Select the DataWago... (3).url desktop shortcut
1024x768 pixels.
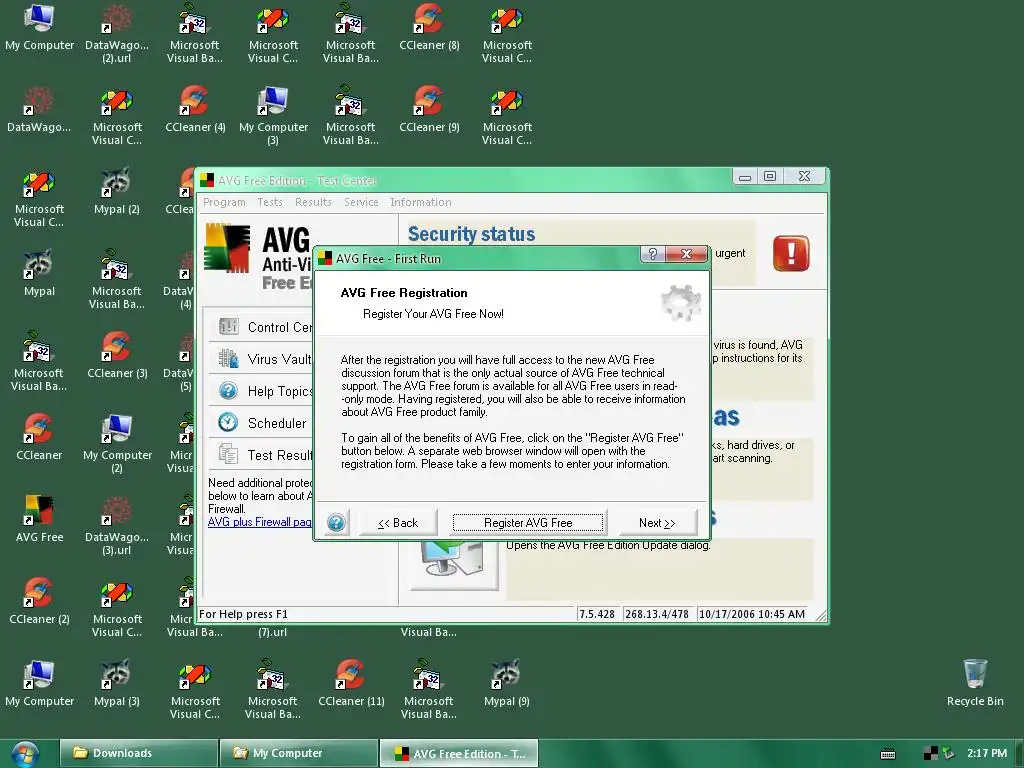[x=116, y=526]
